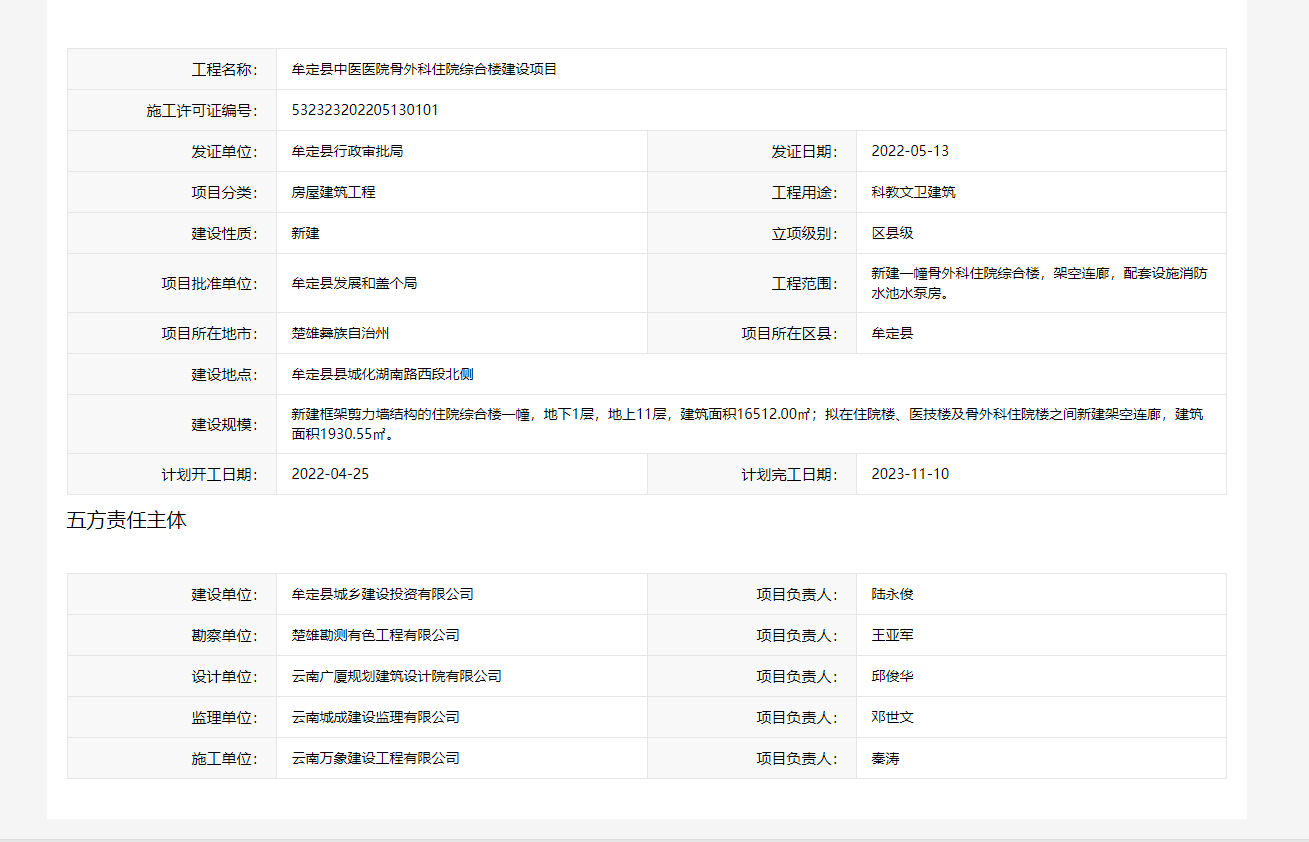Viewport: 1309px width, 842px height.
Task: Click the 勘察单位 field label
Action: (x=224, y=635)
